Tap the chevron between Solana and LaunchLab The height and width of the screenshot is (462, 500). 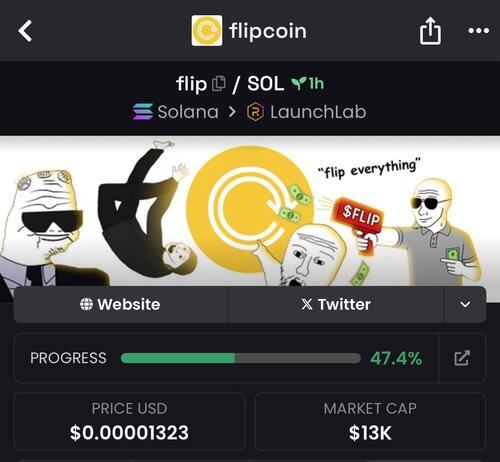click(x=232, y=112)
